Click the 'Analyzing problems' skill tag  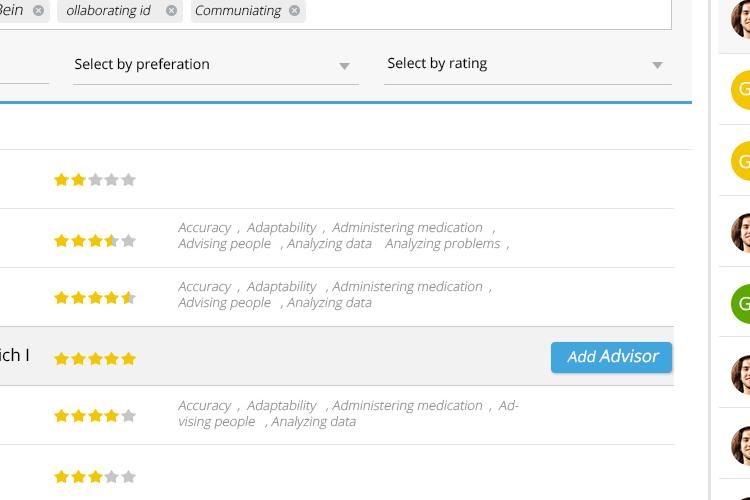(x=442, y=243)
